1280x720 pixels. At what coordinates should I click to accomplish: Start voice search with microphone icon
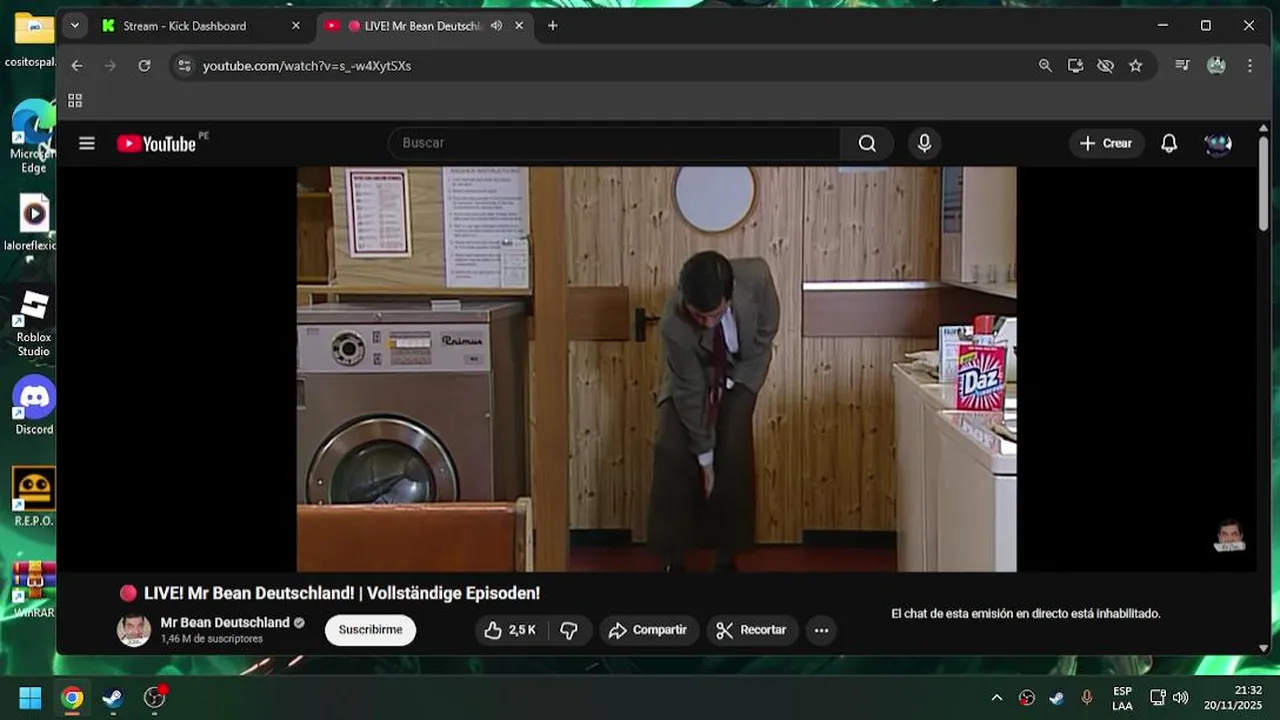[x=924, y=143]
